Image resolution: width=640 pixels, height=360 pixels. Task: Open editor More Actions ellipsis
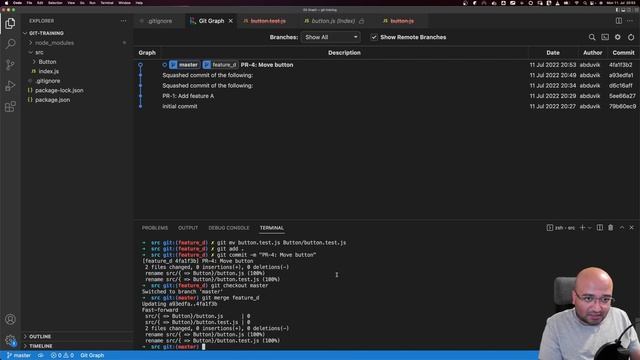630,21
